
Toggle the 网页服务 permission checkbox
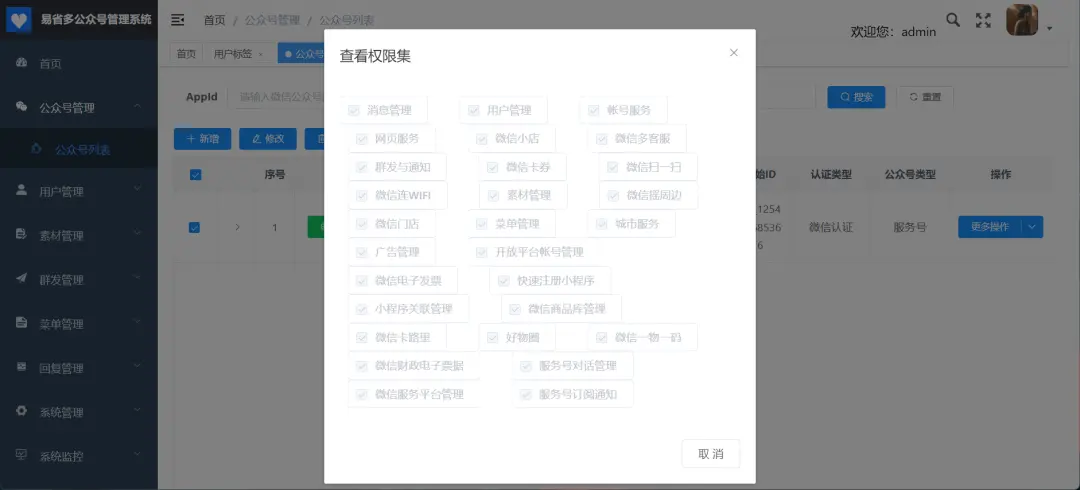click(x=362, y=139)
